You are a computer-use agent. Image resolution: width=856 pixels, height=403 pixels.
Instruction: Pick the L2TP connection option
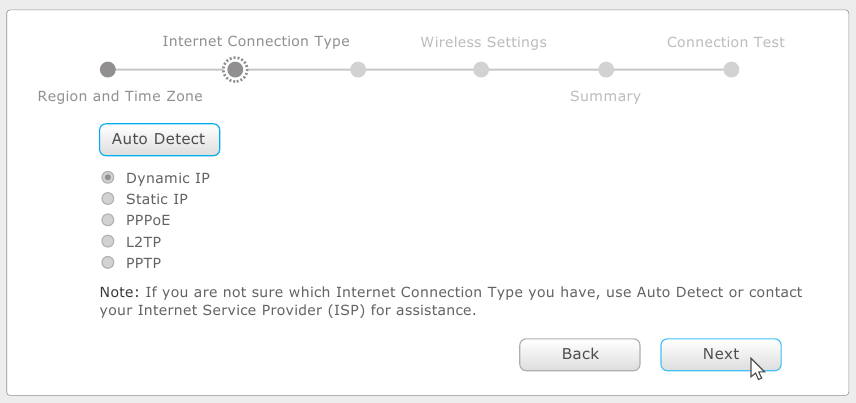click(108, 241)
